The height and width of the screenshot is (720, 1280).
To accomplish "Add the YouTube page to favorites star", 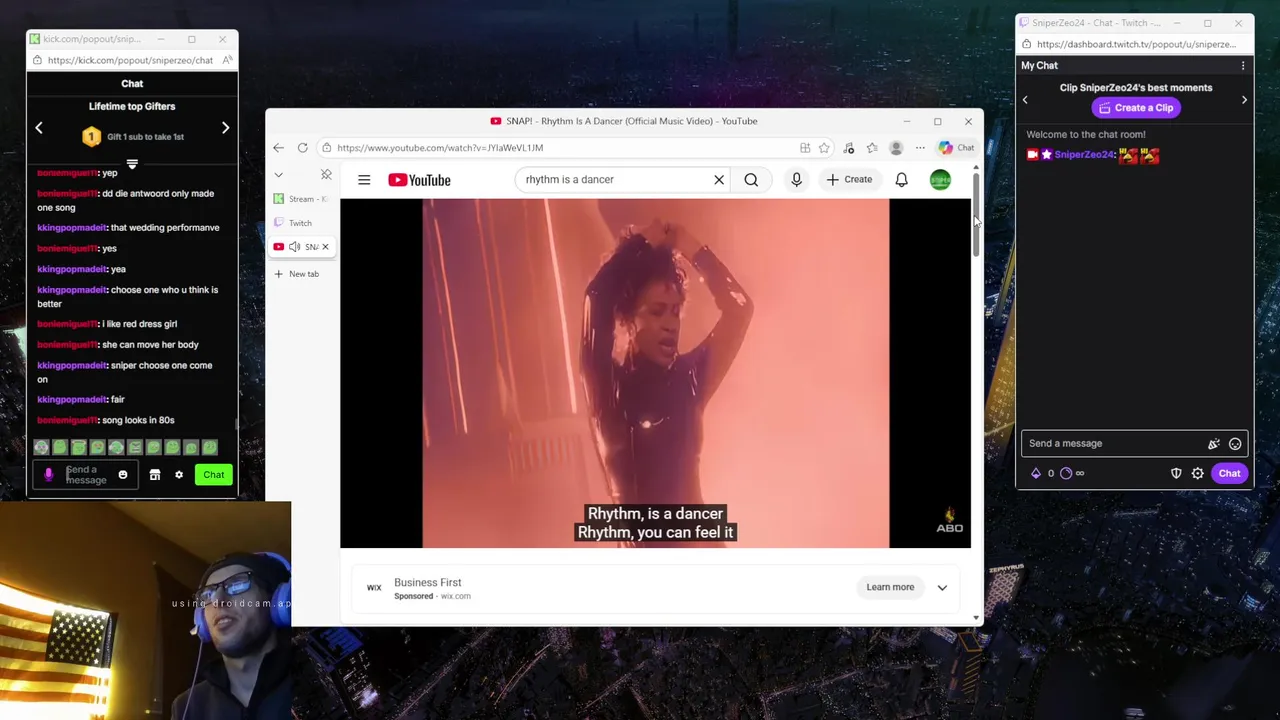I will 824,148.
